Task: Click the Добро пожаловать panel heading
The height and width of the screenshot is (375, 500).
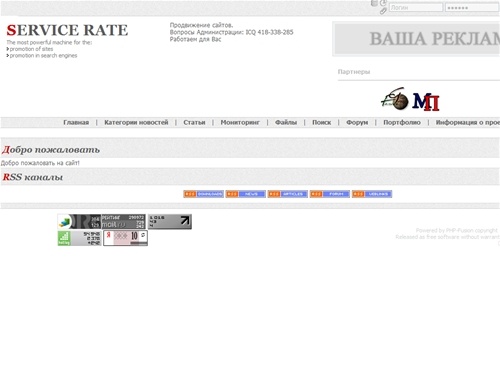Action: click(x=51, y=150)
